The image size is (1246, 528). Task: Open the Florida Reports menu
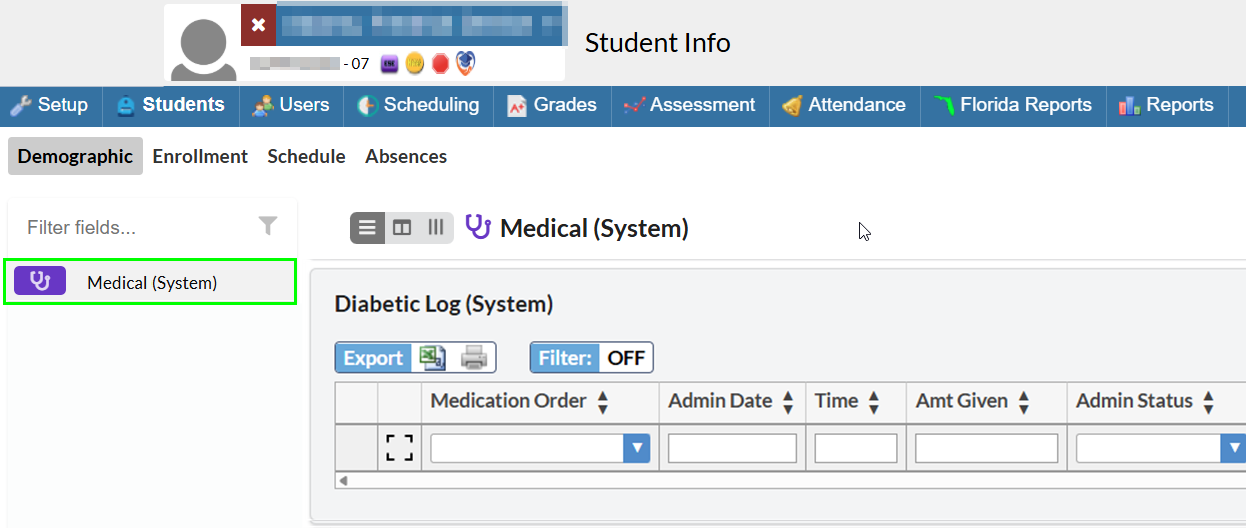click(1013, 105)
